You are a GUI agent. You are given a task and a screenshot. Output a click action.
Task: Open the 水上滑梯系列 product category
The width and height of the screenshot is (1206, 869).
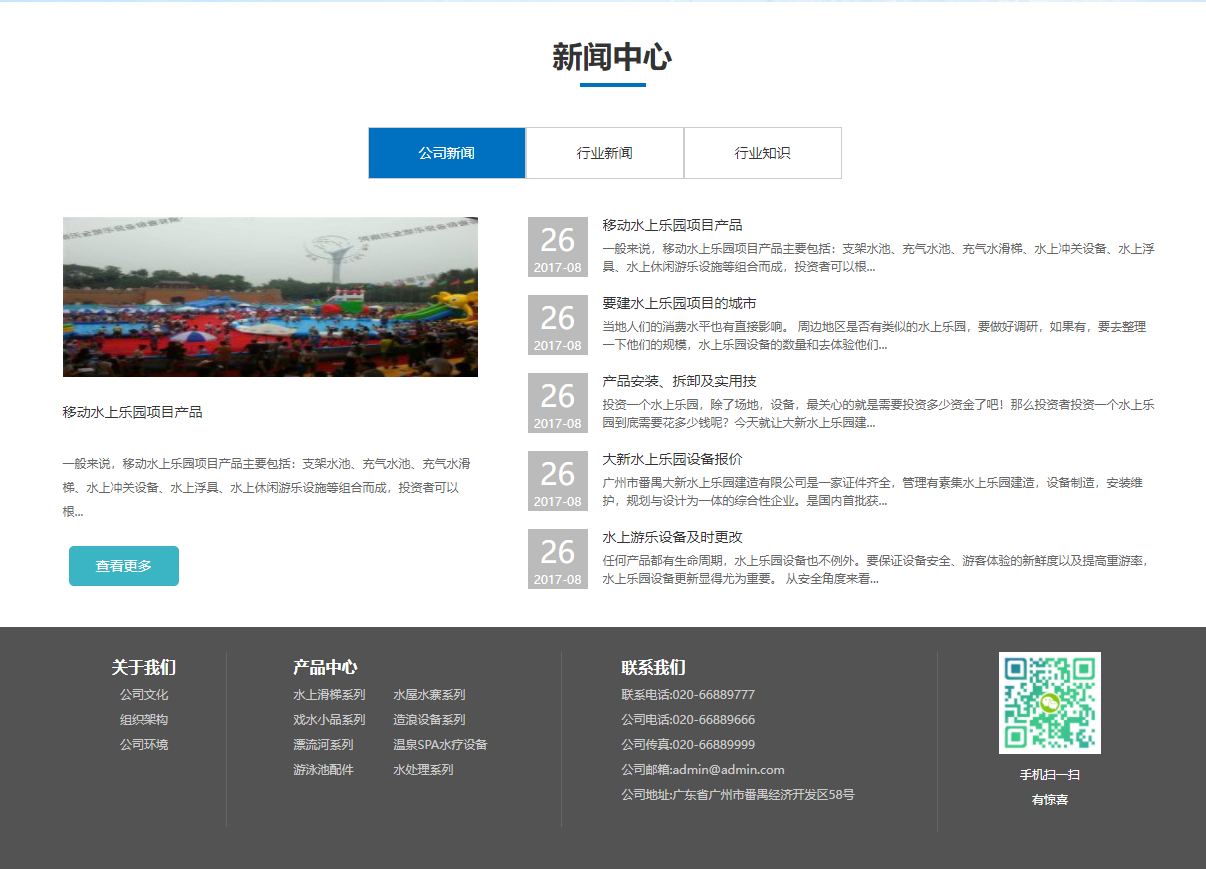pyautogui.click(x=329, y=695)
